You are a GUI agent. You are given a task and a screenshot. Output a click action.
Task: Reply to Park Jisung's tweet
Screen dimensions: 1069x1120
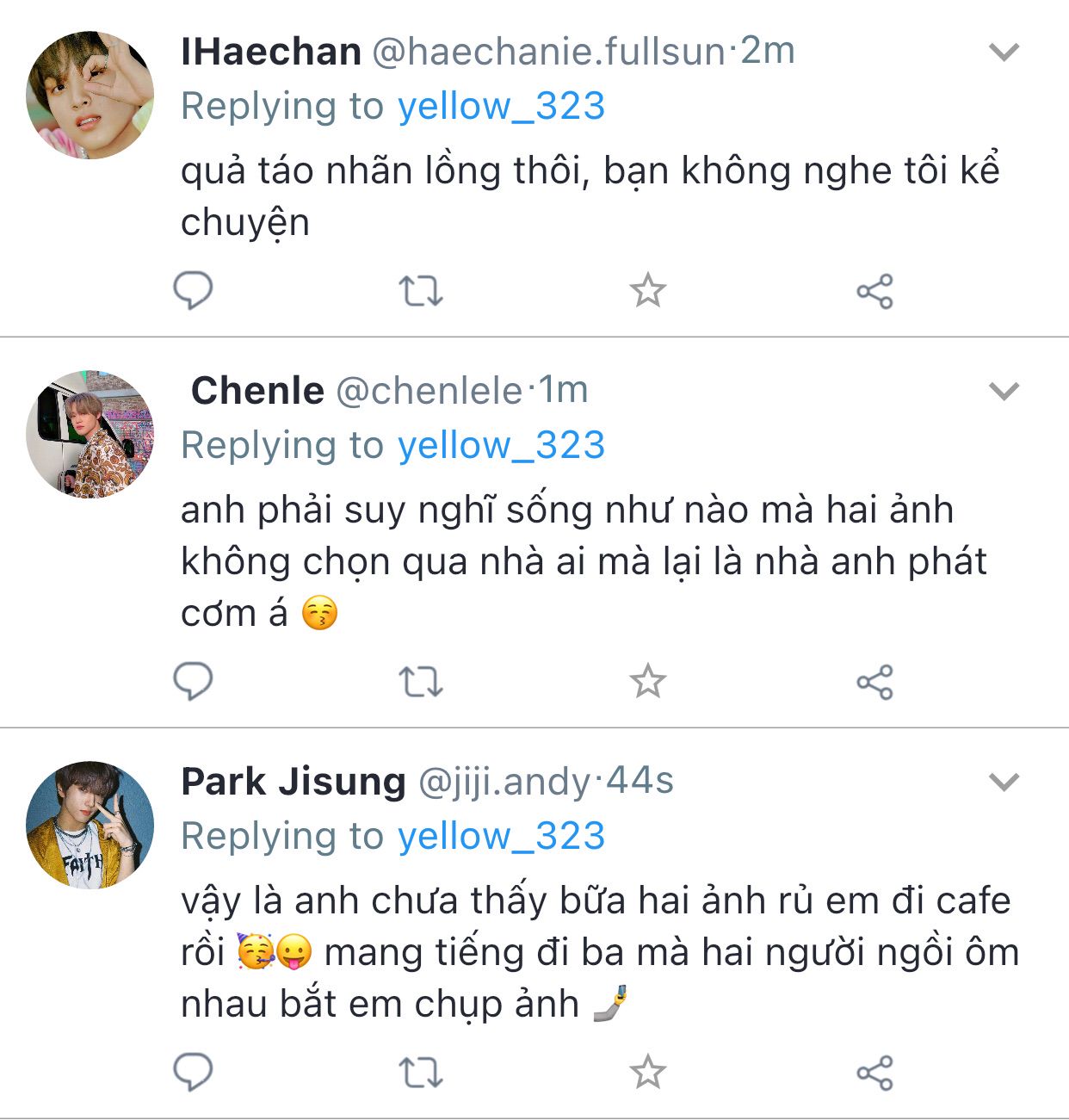tap(193, 1073)
